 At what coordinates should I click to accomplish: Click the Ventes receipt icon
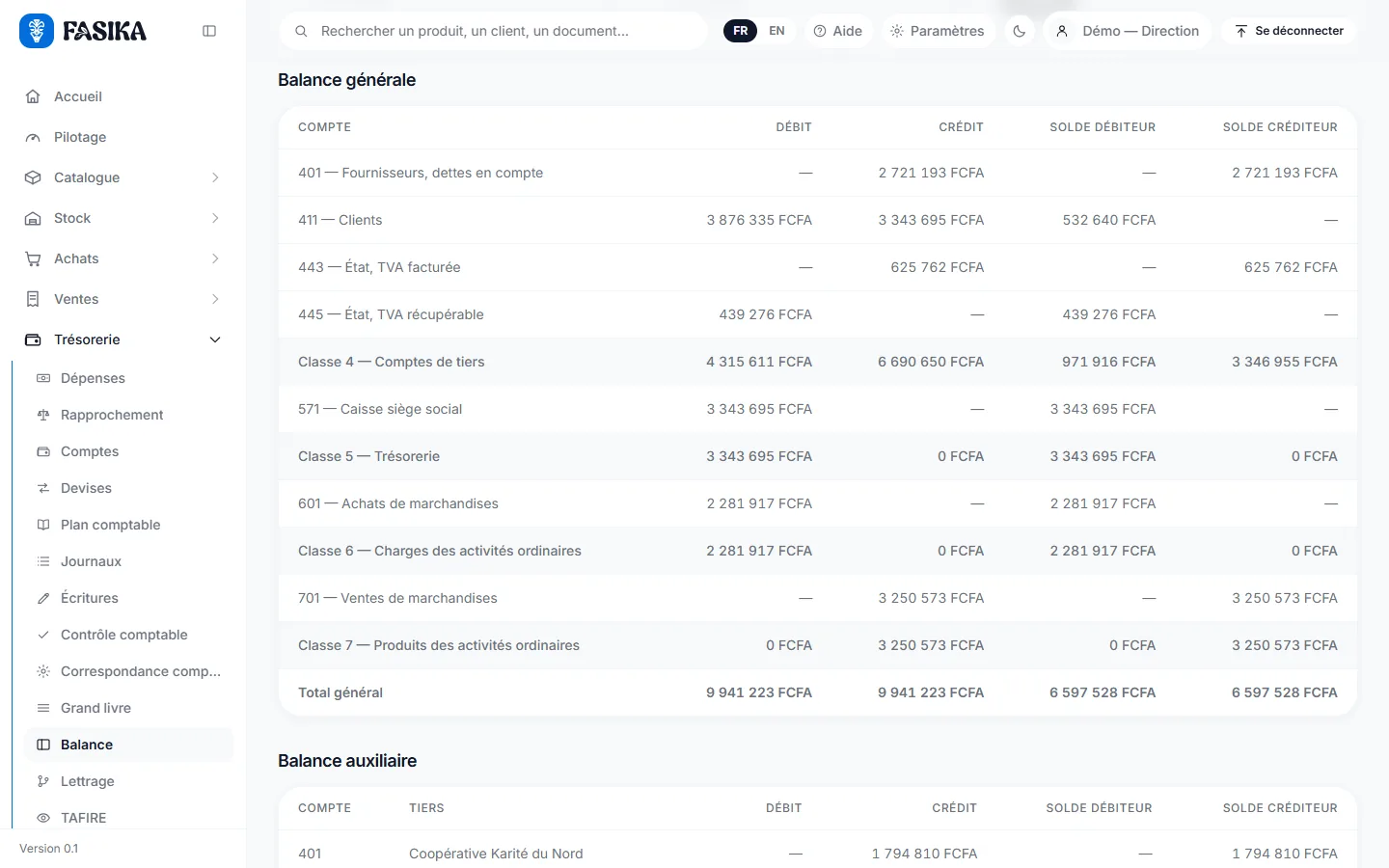click(33, 299)
